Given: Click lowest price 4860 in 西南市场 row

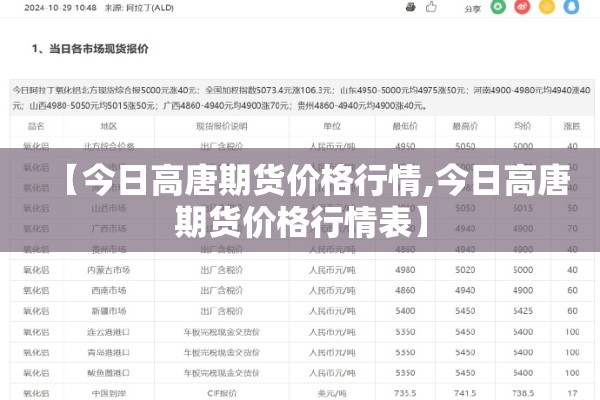Looking at the screenshot, I should pyautogui.click(x=405, y=291).
